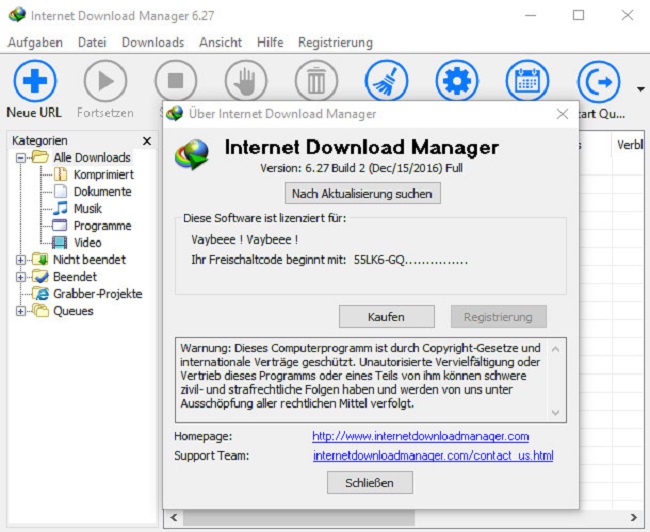Open the Downloads menu
The width and height of the screenshot is (650, 532).
(153, 42)
